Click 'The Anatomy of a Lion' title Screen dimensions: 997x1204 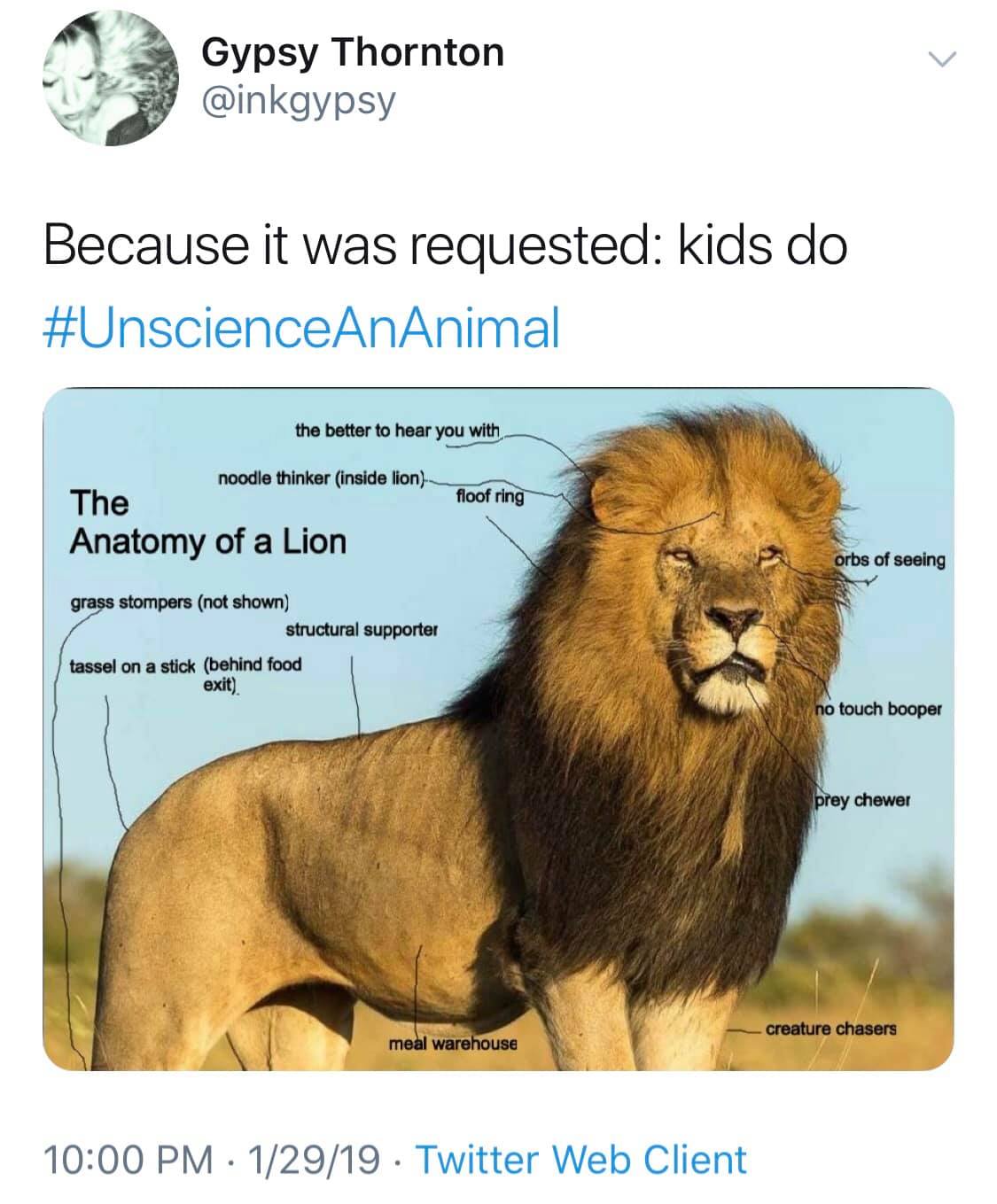point(207,522)
